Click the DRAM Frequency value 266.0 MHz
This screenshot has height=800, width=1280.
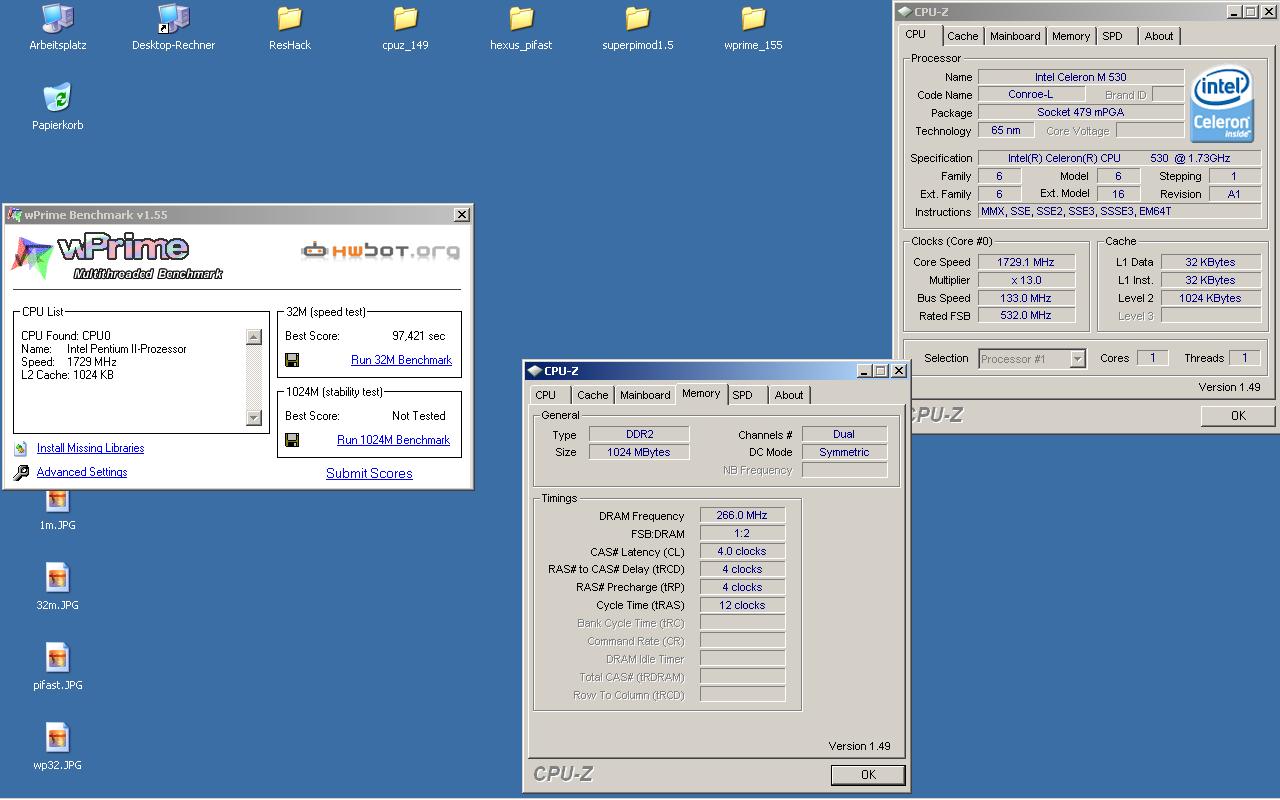742,516
